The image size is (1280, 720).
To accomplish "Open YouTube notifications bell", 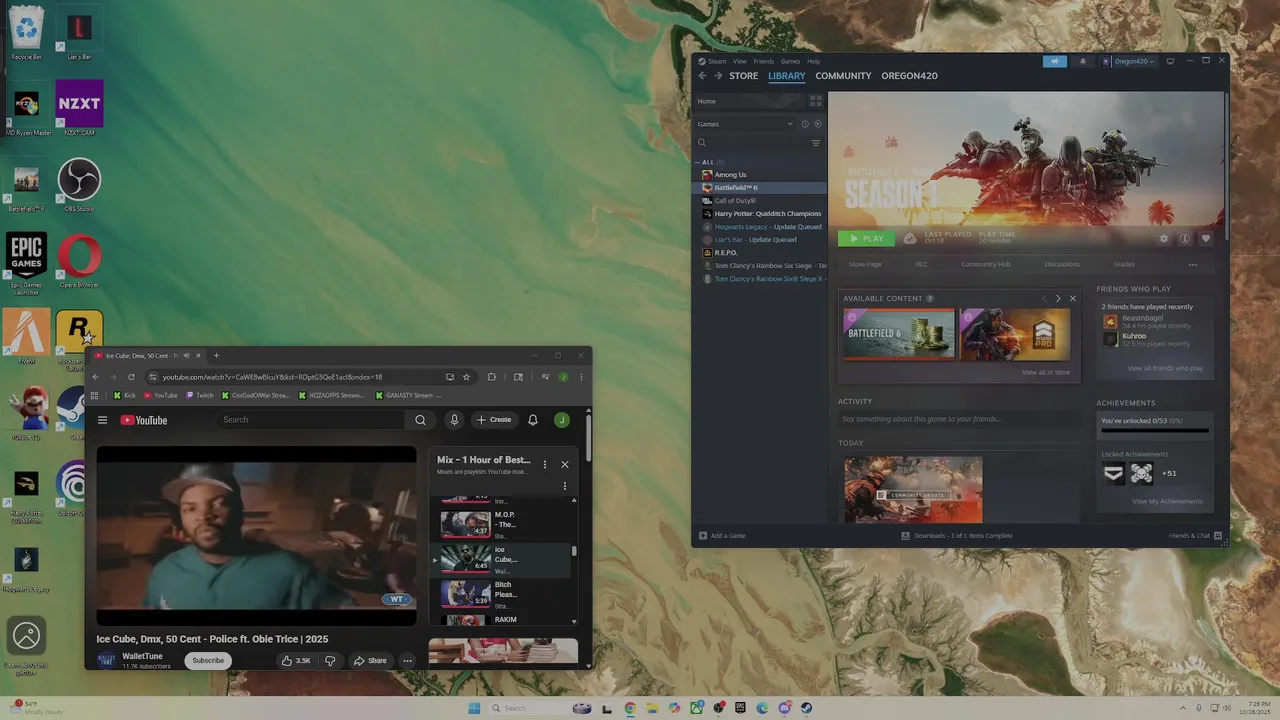I will point(533,420).
